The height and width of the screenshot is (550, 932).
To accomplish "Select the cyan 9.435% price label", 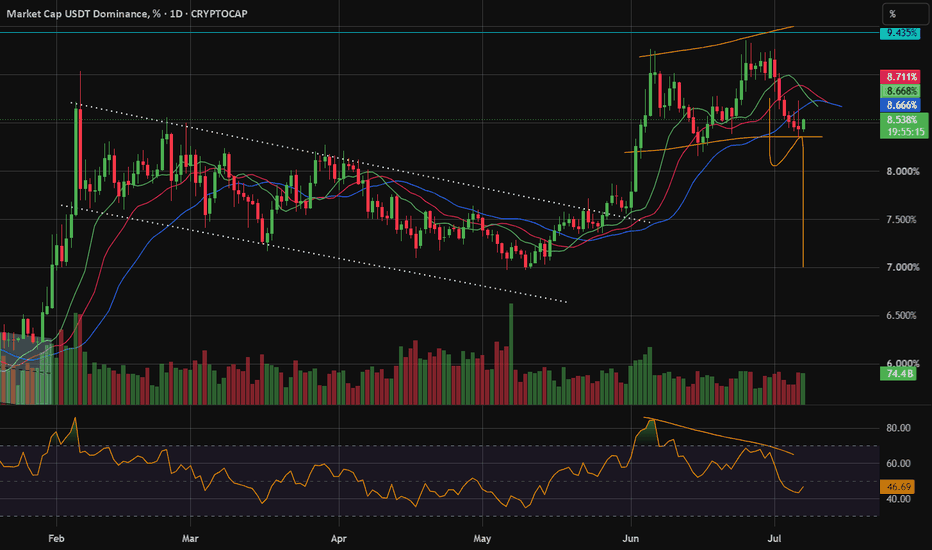I will coord(900,33).
